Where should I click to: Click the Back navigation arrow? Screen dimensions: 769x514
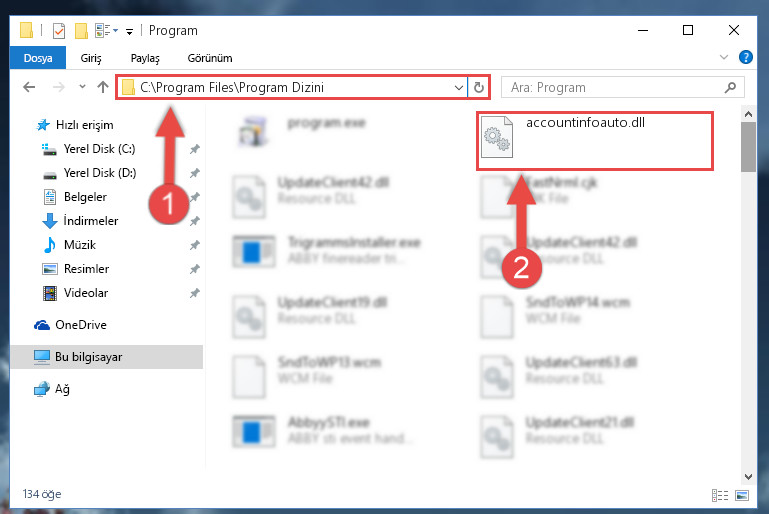29,87
